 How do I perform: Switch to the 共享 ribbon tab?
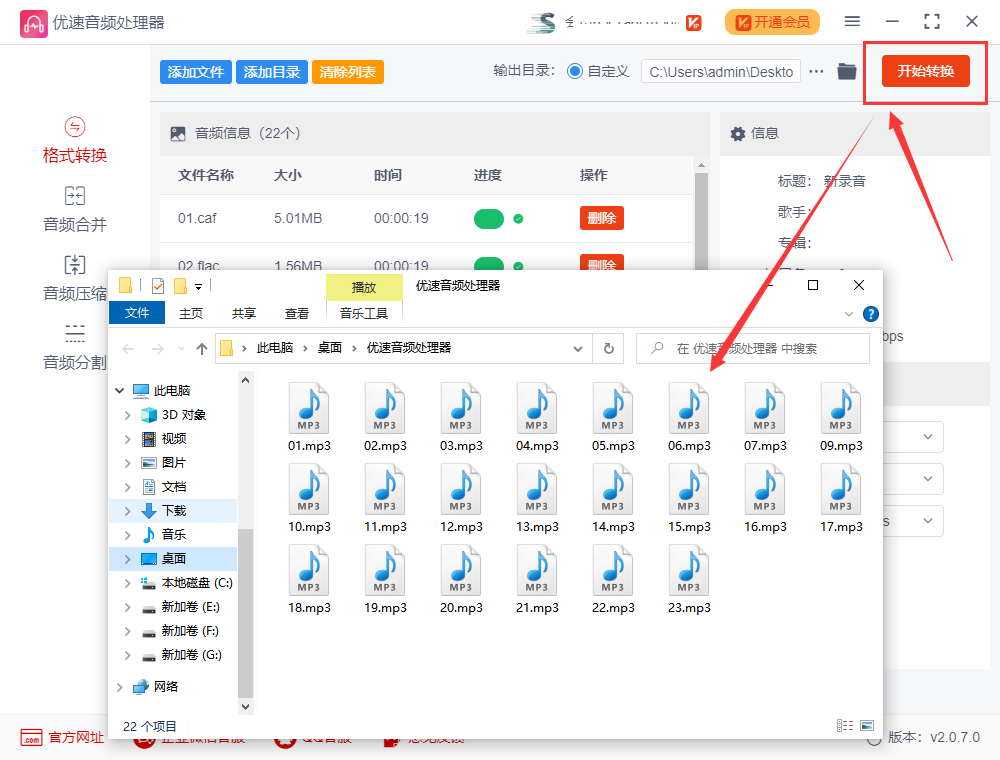(x=244, y=313)
